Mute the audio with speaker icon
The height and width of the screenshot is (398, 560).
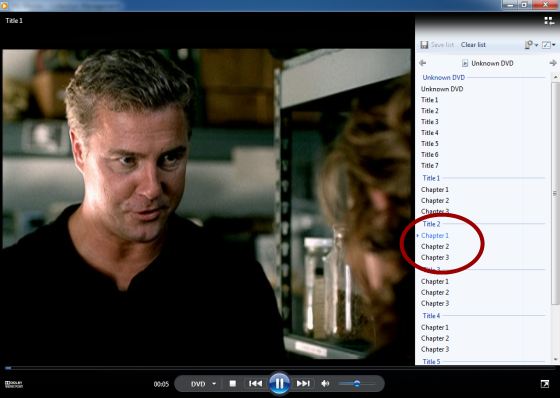(x=325, y=384)
